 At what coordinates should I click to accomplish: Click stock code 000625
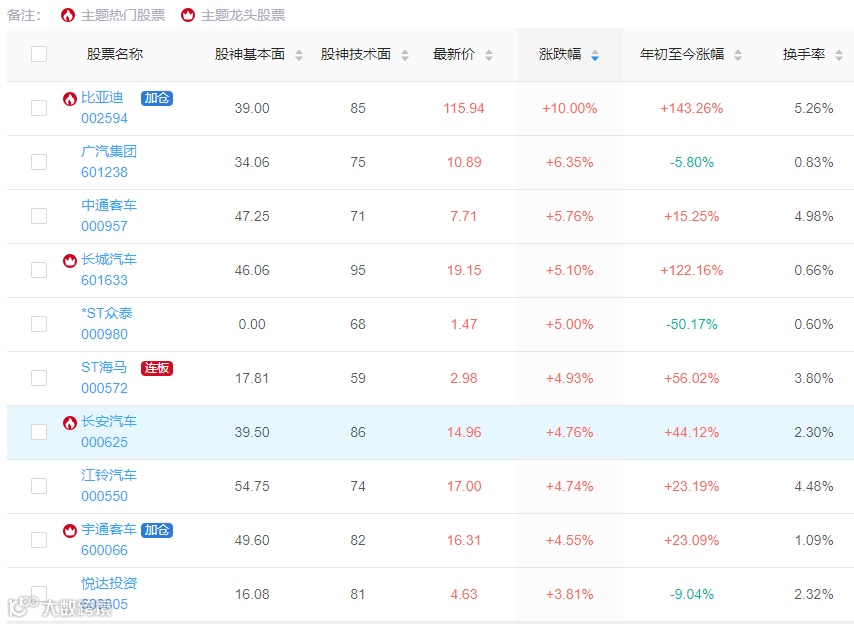[x=104, y=442]
